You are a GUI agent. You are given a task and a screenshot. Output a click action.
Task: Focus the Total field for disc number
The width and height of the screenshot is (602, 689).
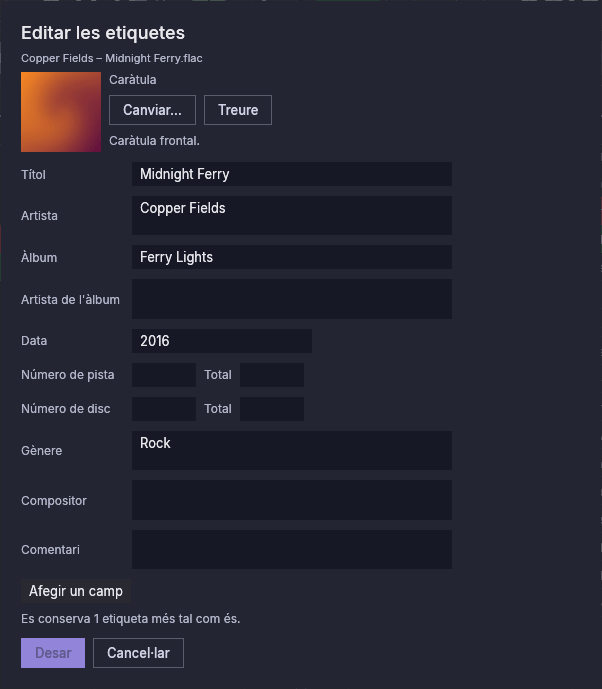272,409
